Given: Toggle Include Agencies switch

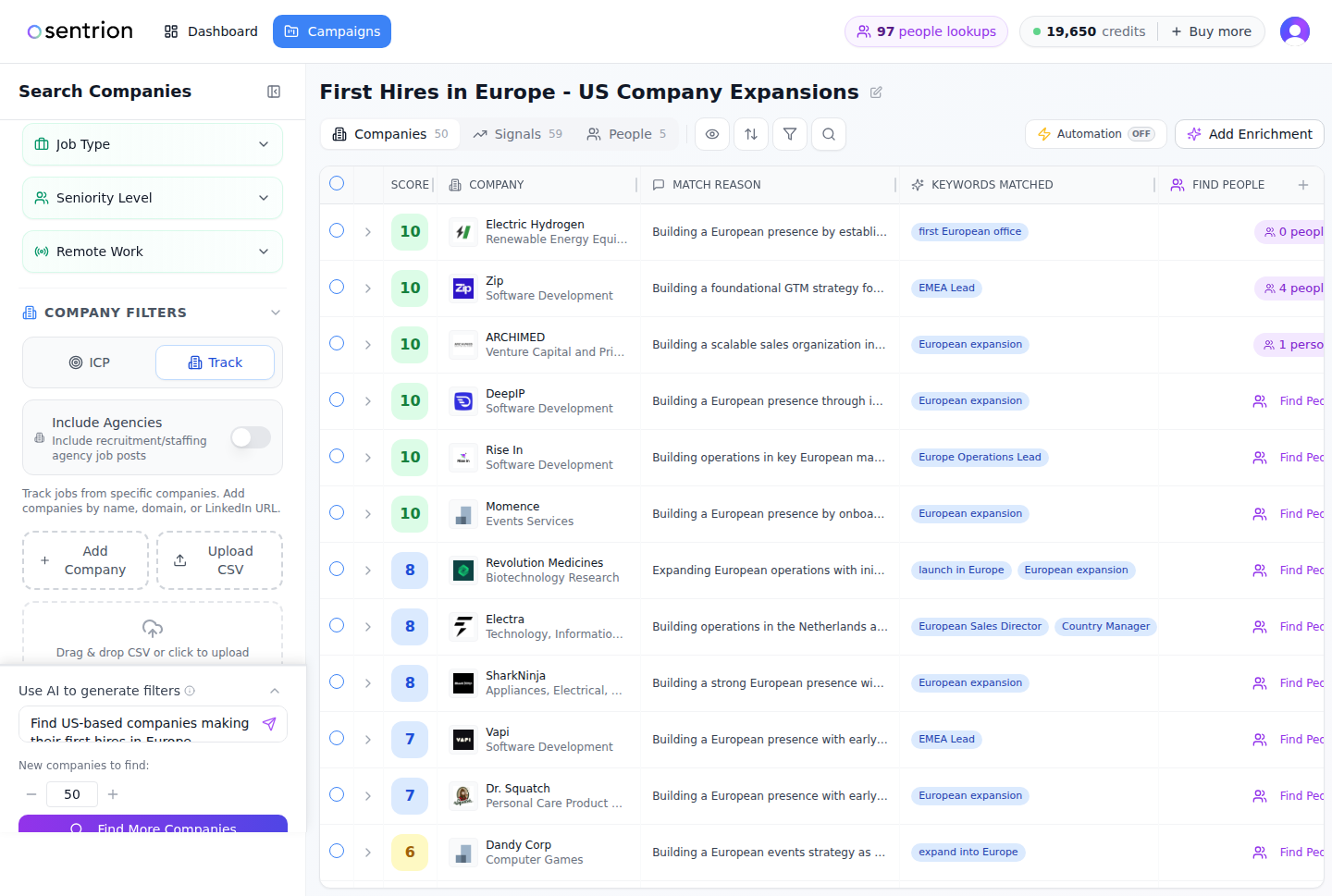Looking at the screenshot, I should tap(251, 437).
